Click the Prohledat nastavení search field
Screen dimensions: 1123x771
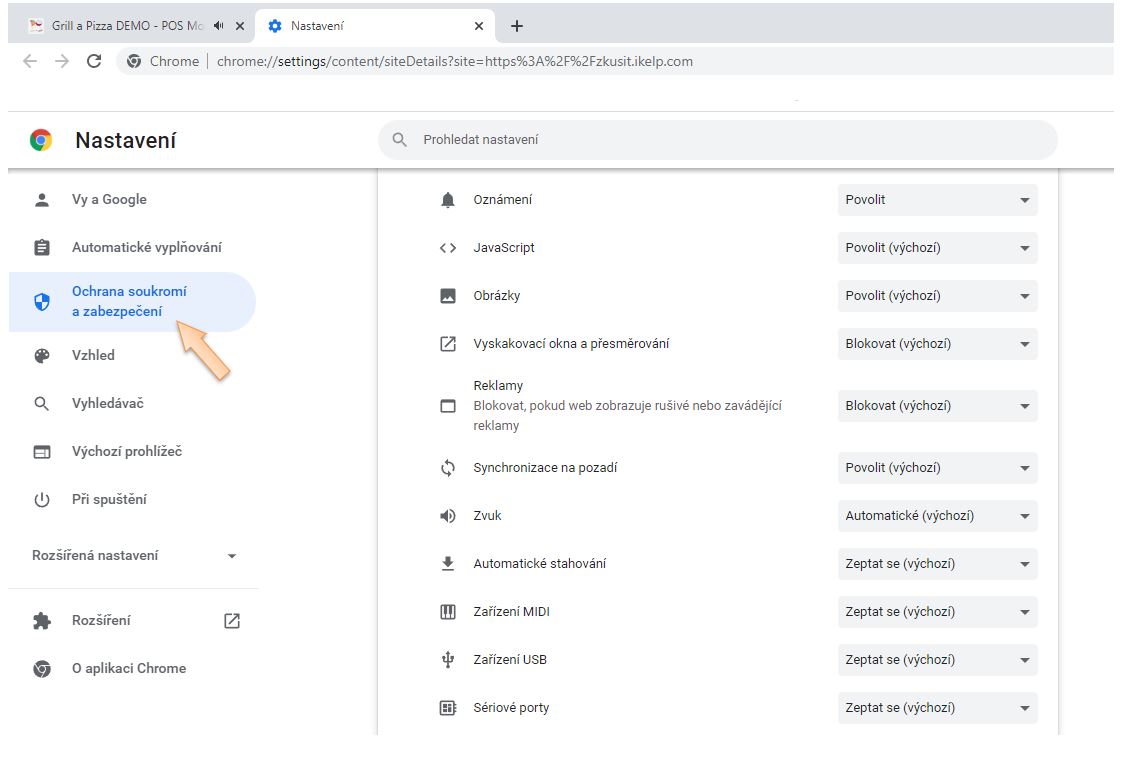[x=716, y=140]
